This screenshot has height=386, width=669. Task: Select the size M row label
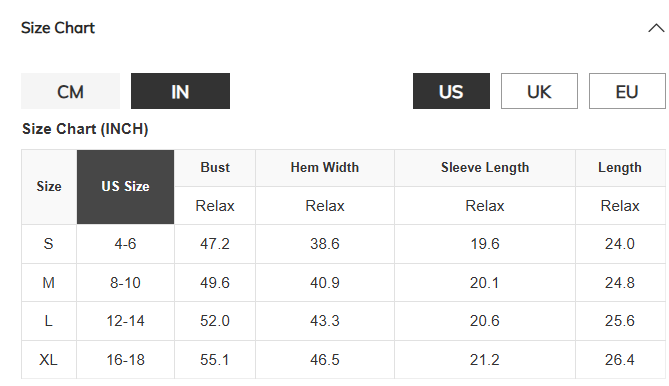49,283
